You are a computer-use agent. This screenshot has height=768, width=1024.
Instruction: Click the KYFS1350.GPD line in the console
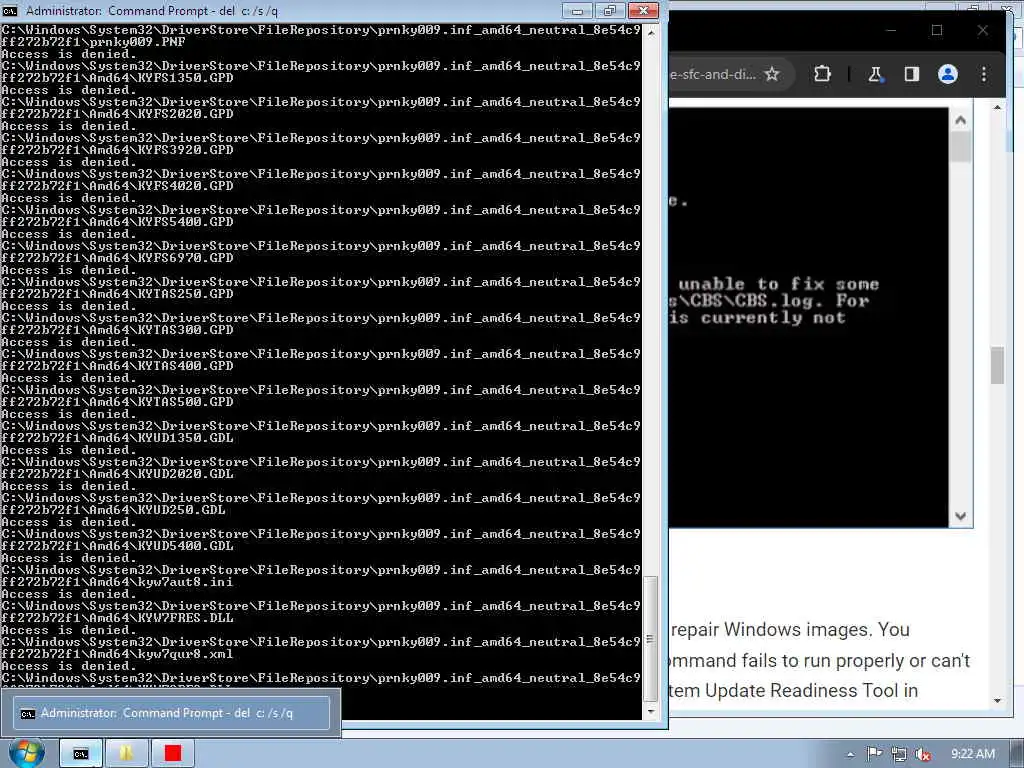(x=118, y=78)
